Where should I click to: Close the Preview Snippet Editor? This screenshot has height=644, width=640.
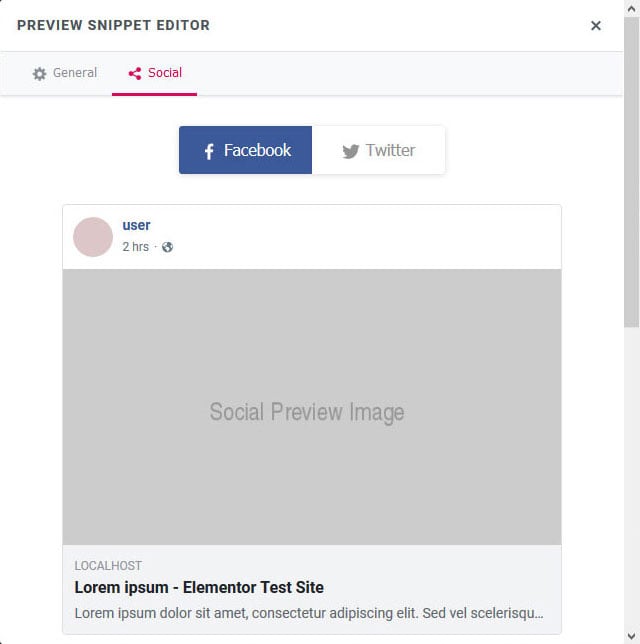coord(596,26)
